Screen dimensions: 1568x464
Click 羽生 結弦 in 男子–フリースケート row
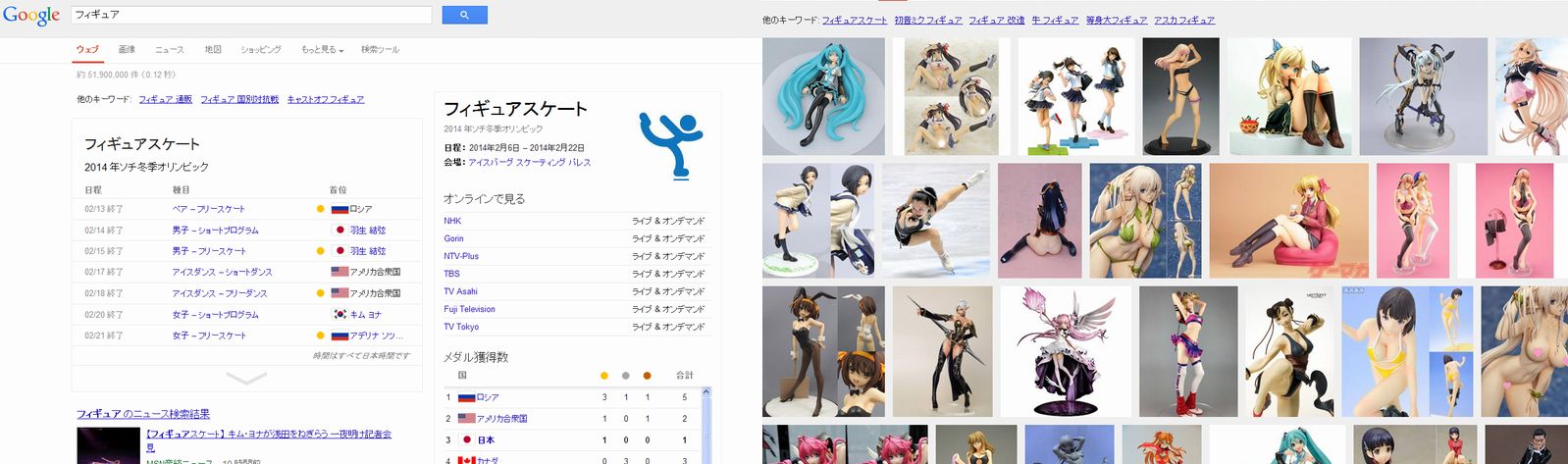click(x=368, y=251)
